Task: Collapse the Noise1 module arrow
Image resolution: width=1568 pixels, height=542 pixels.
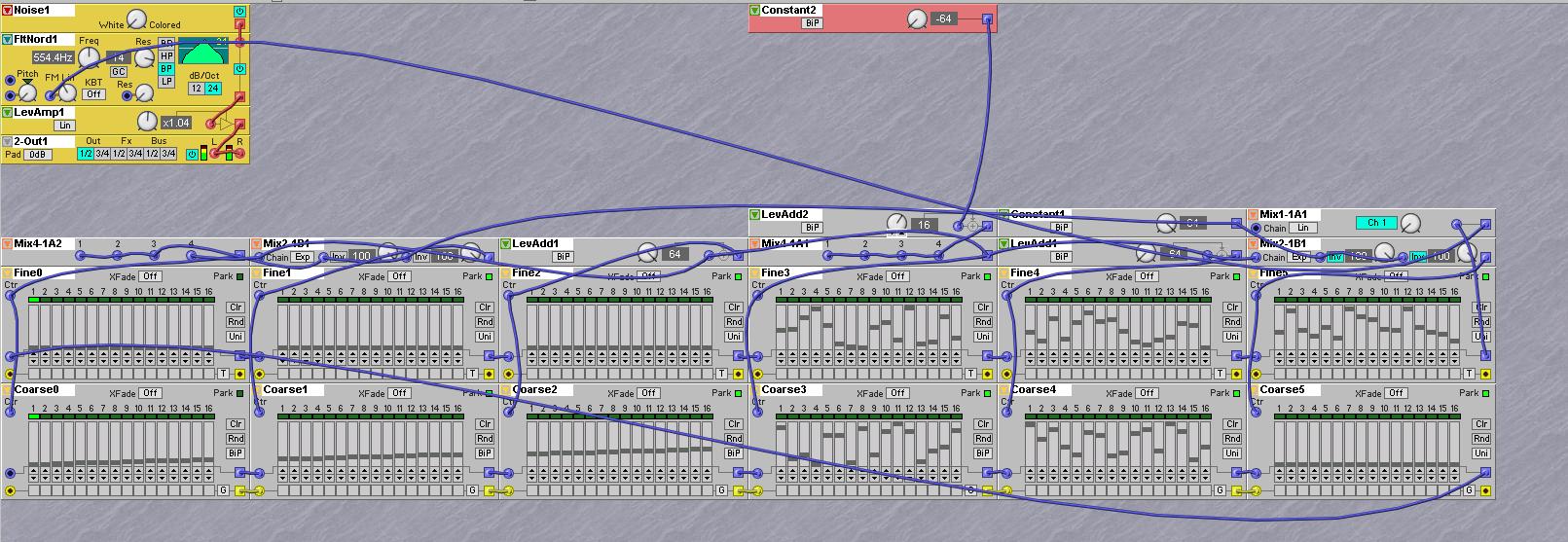Action: [x=7, y=11]
